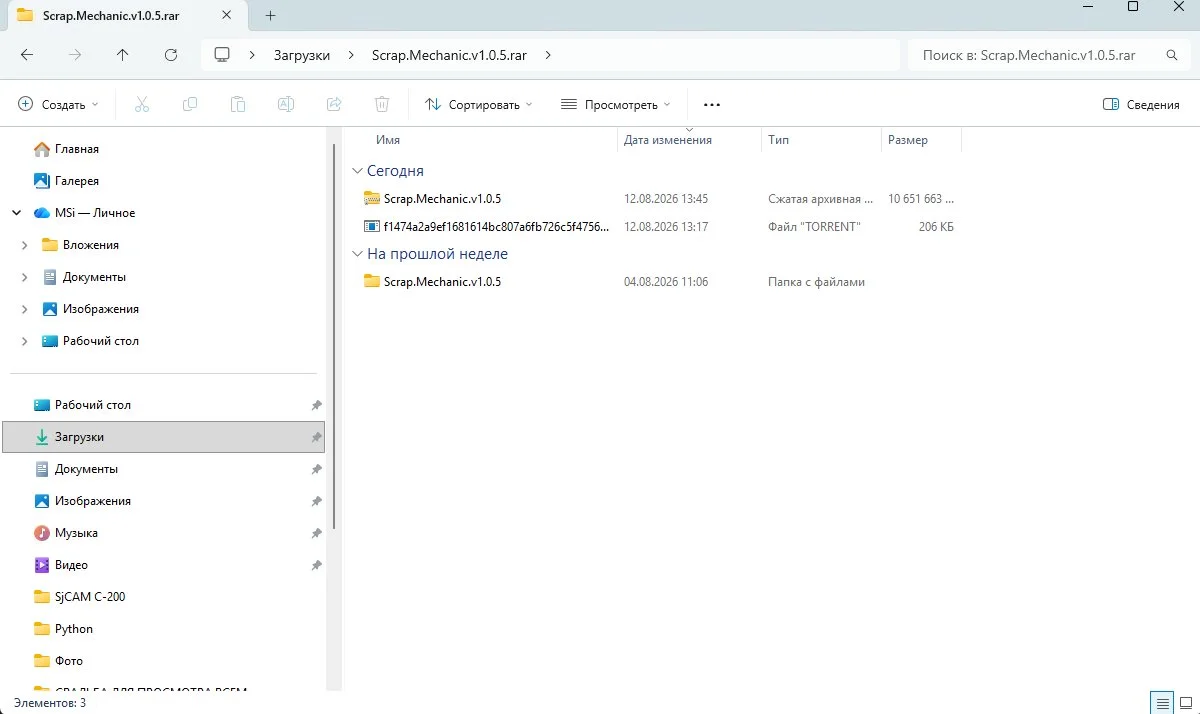This screenshot has height=714, width=1200.
Task: Click the Paste clipboard icon
Action: click(x=237, y=104)
